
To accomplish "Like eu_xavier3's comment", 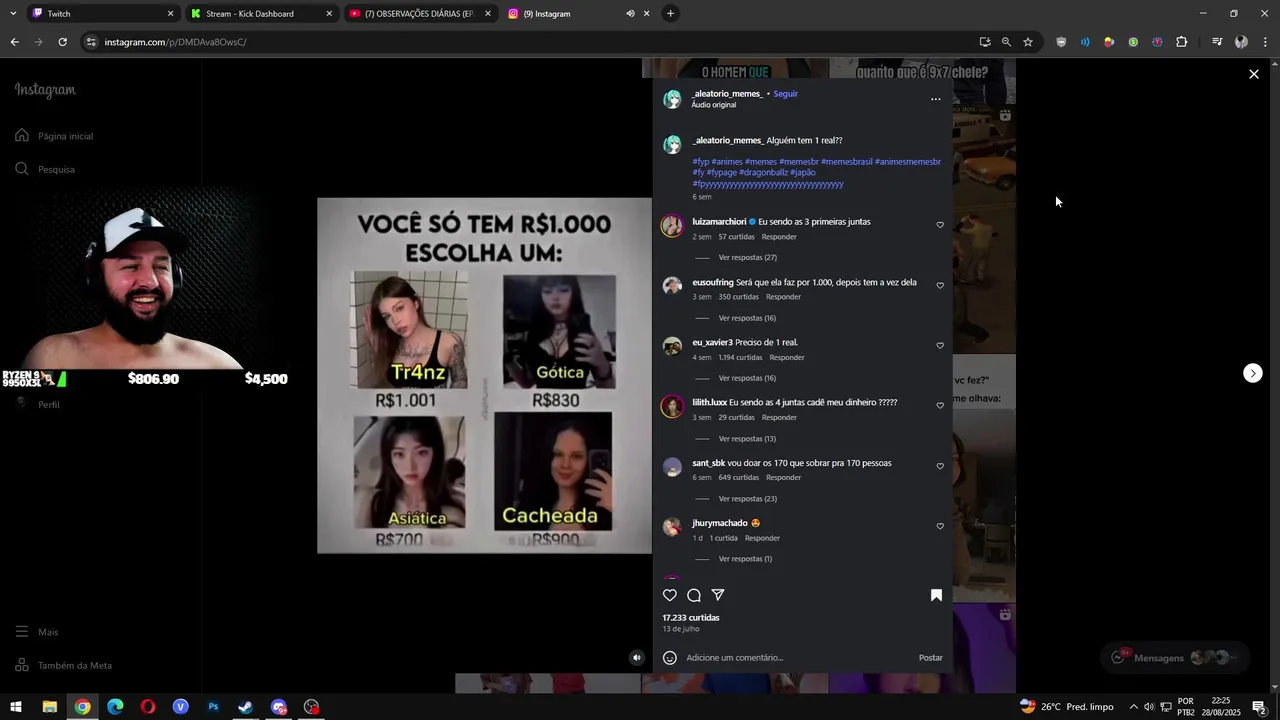I will coord(940,345).
